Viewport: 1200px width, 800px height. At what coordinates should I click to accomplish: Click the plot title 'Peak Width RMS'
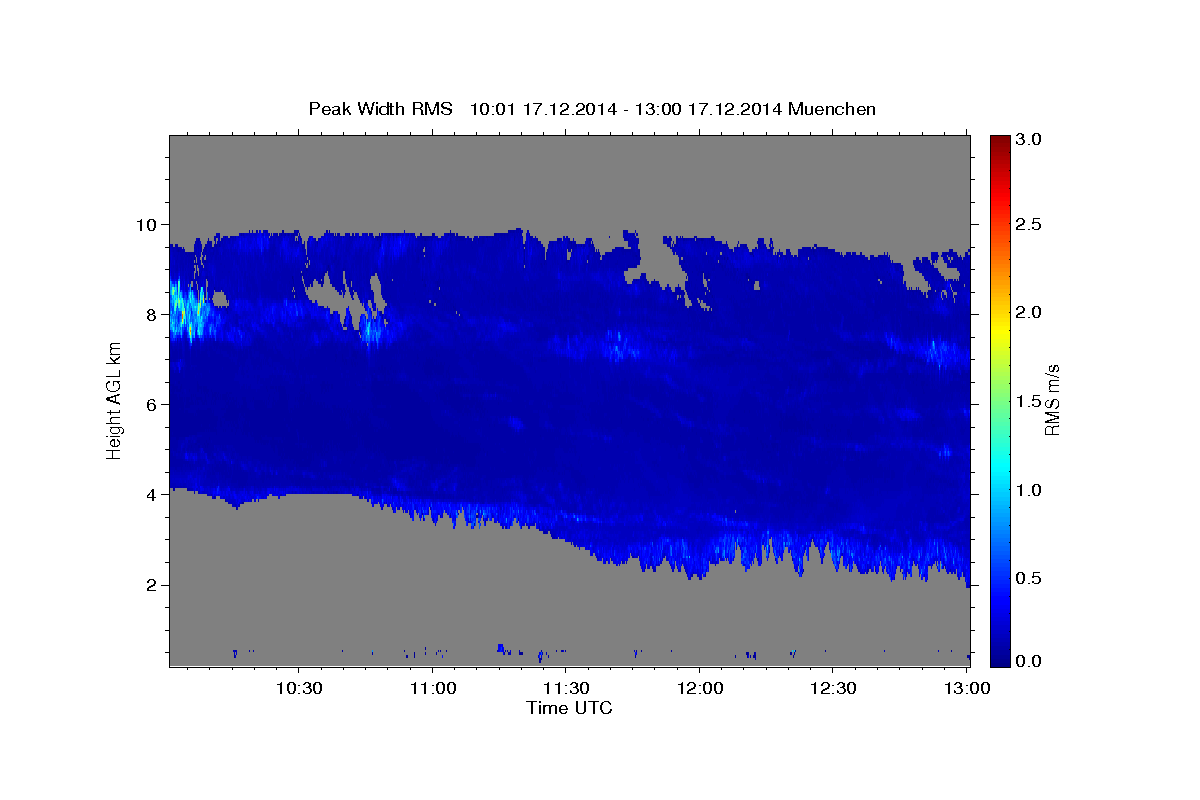(380, 109)
